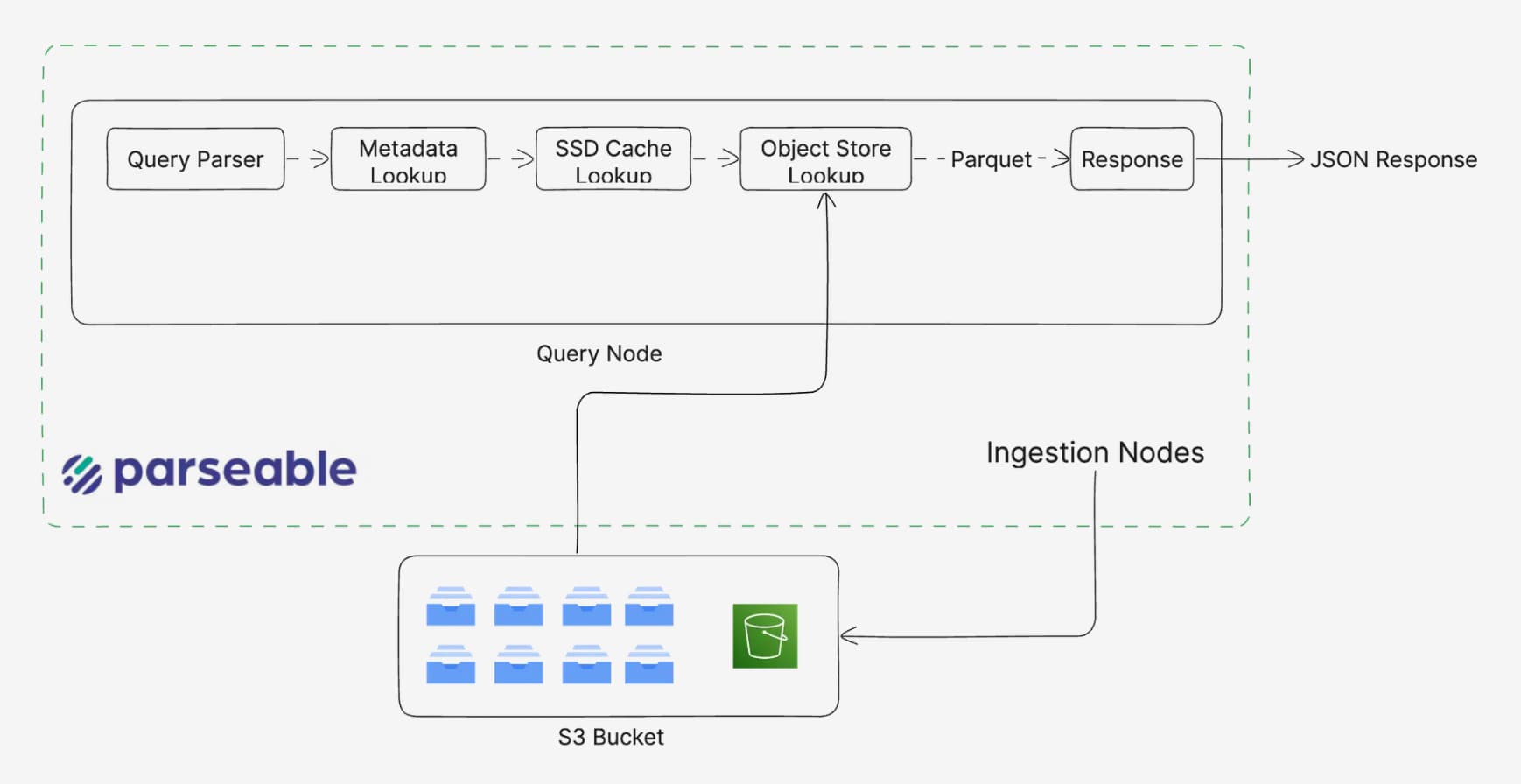
Task: Select the Response box
Action: point(1132,159)
